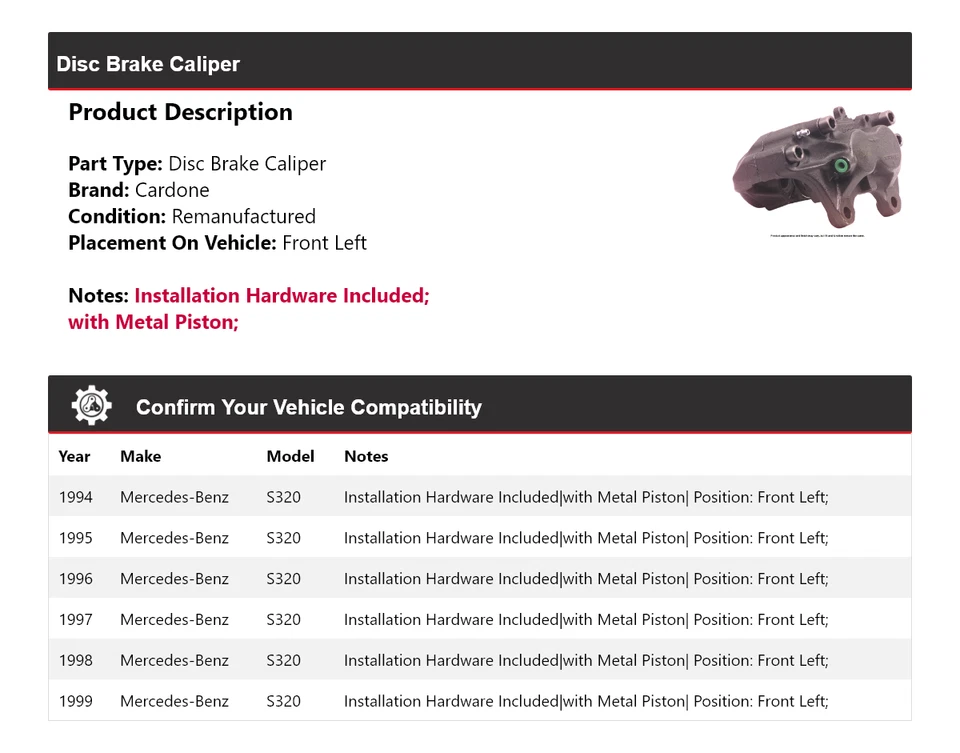Click Placement On Vehicle: Front Left
This screenshot has height=753, width=960.
coord(217,242)
